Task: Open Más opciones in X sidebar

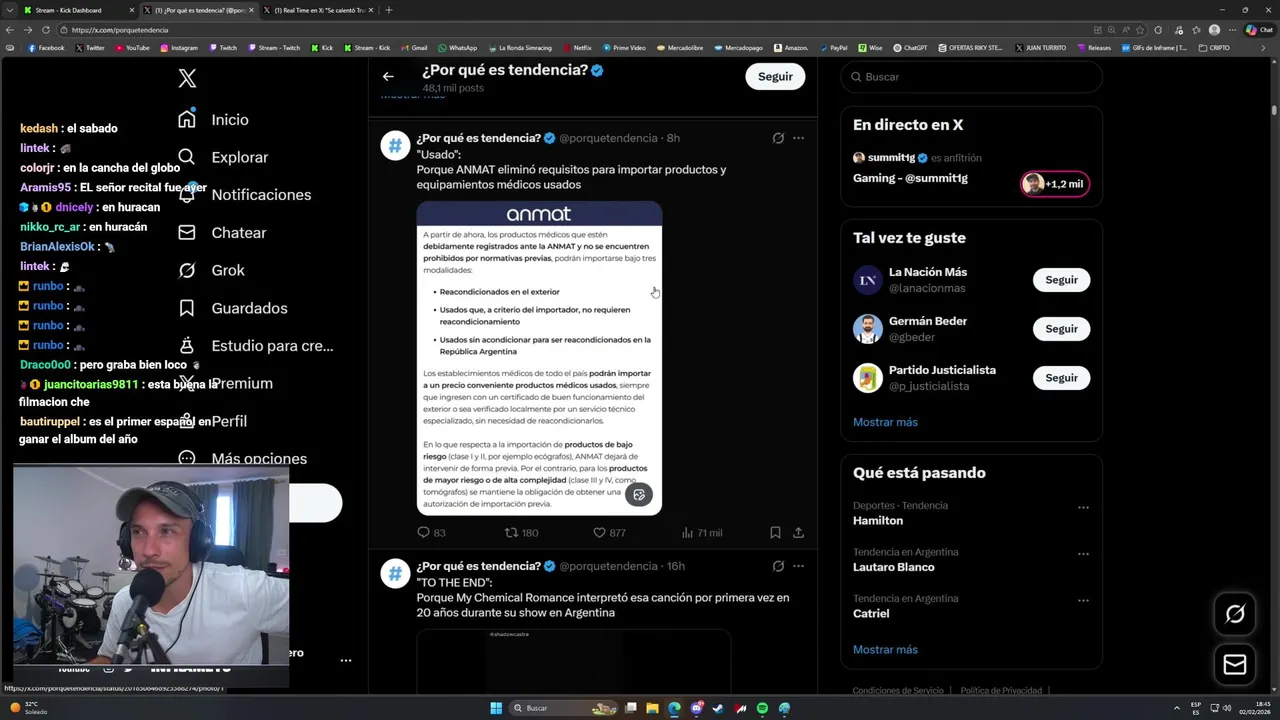Action: [242, 458]
